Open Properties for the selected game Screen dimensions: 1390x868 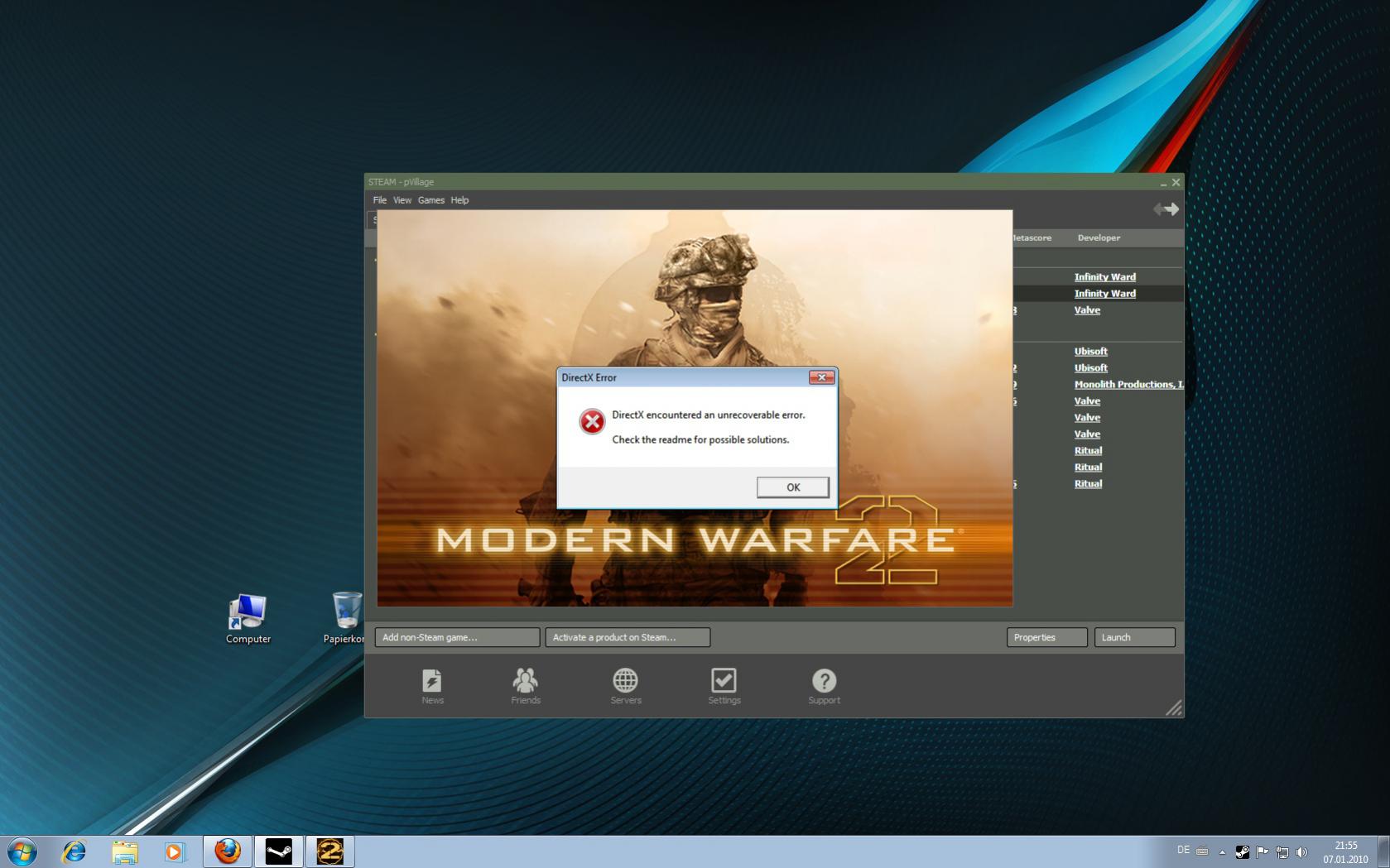pos(1047,637)
